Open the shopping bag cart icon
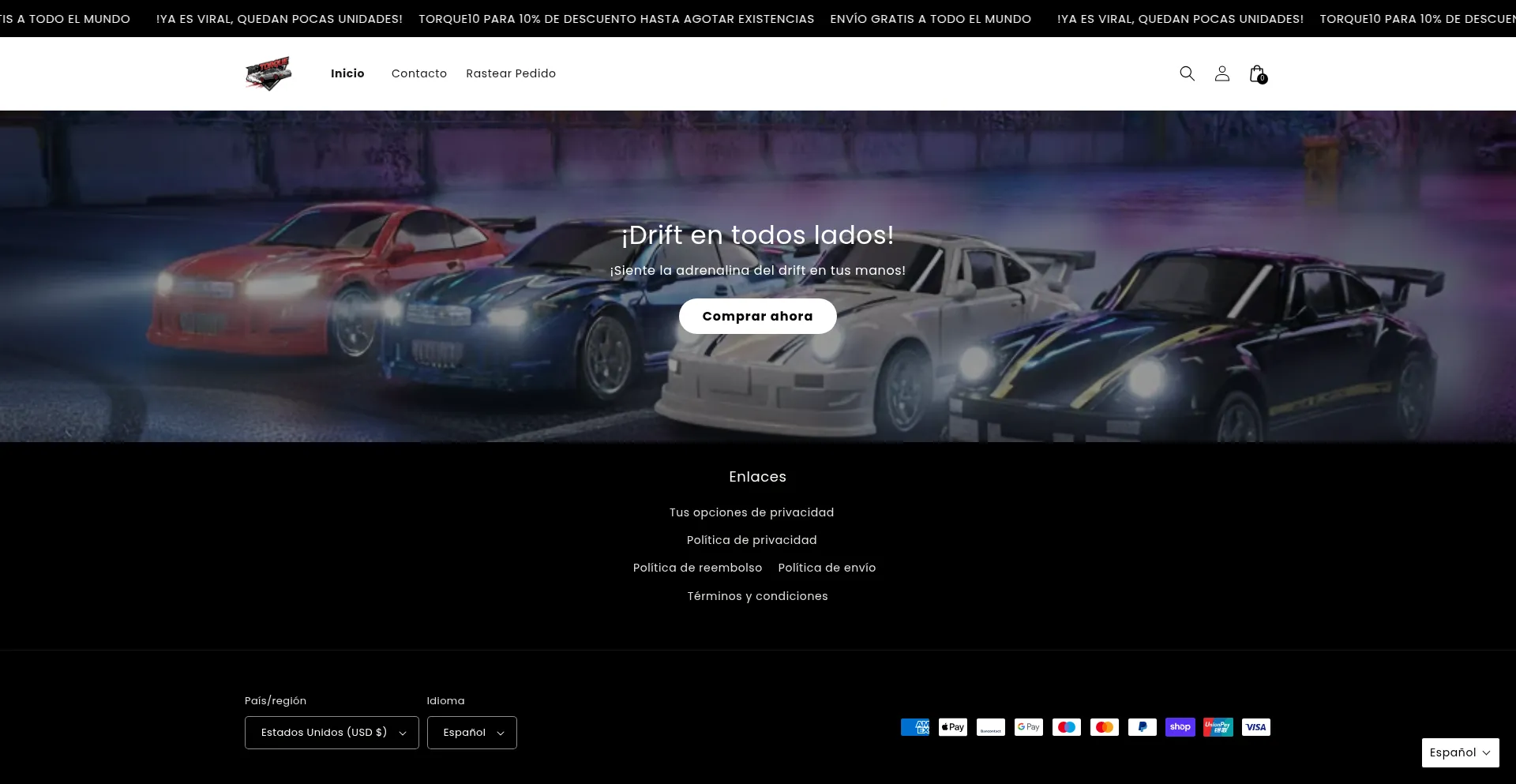 (1257, 73)
